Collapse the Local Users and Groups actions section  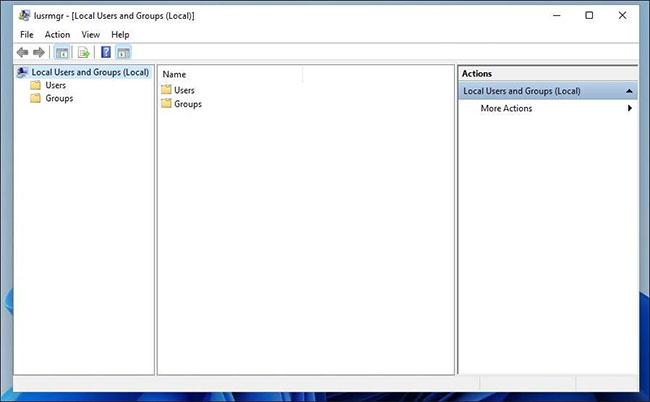629,91
